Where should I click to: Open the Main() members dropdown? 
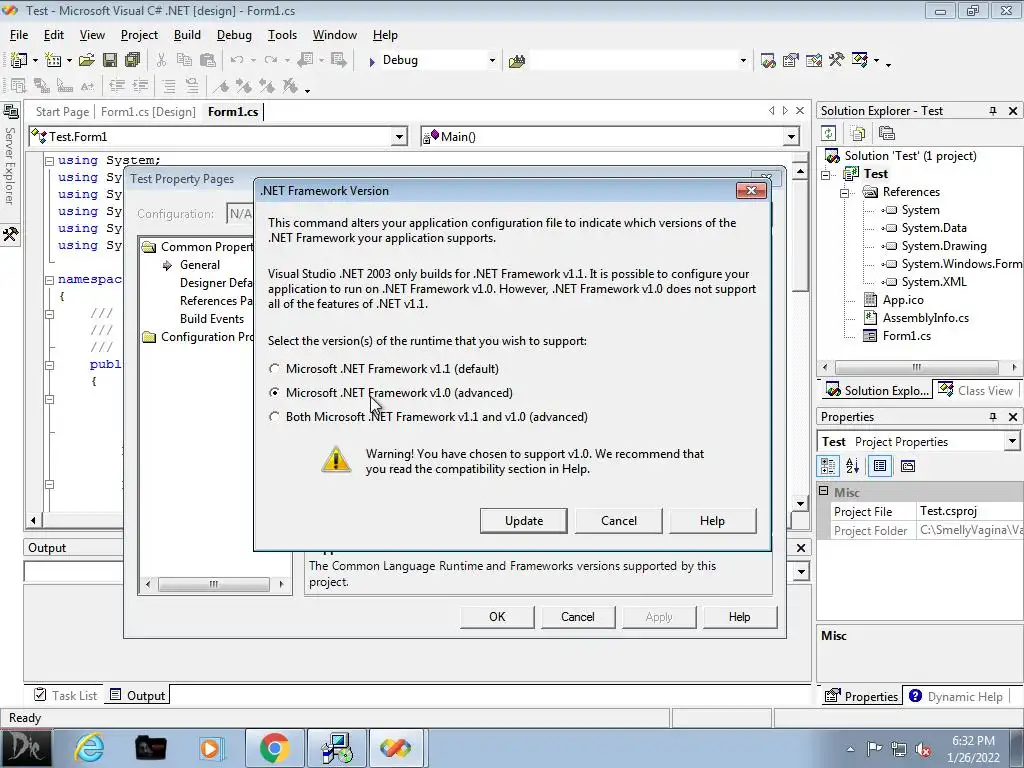(791, 136)
